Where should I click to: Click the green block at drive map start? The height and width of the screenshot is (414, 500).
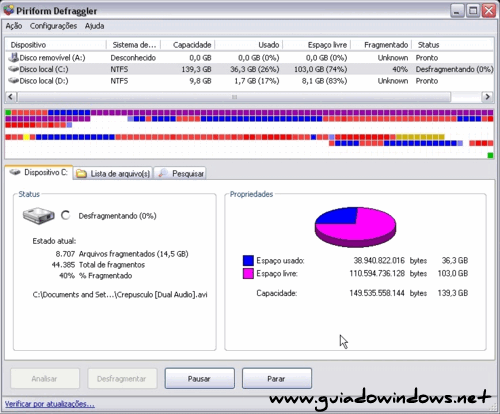8,113
